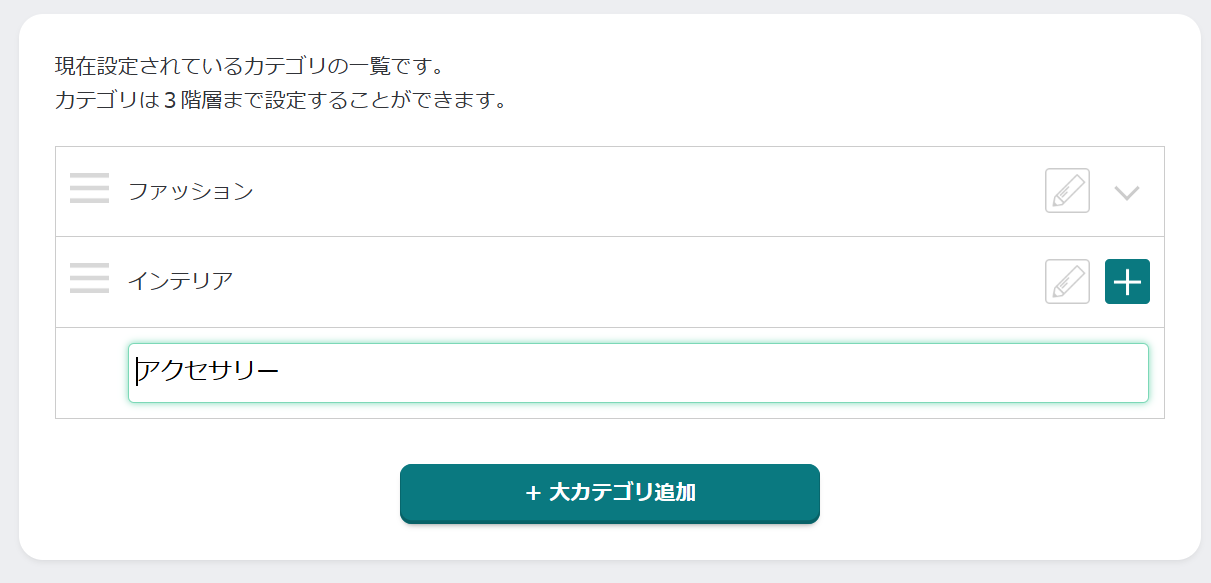Image resolution: width=1211 pixels, height=583 pixels.
Task: Expand the ファッション category chevron
Action: (1127, 193)
